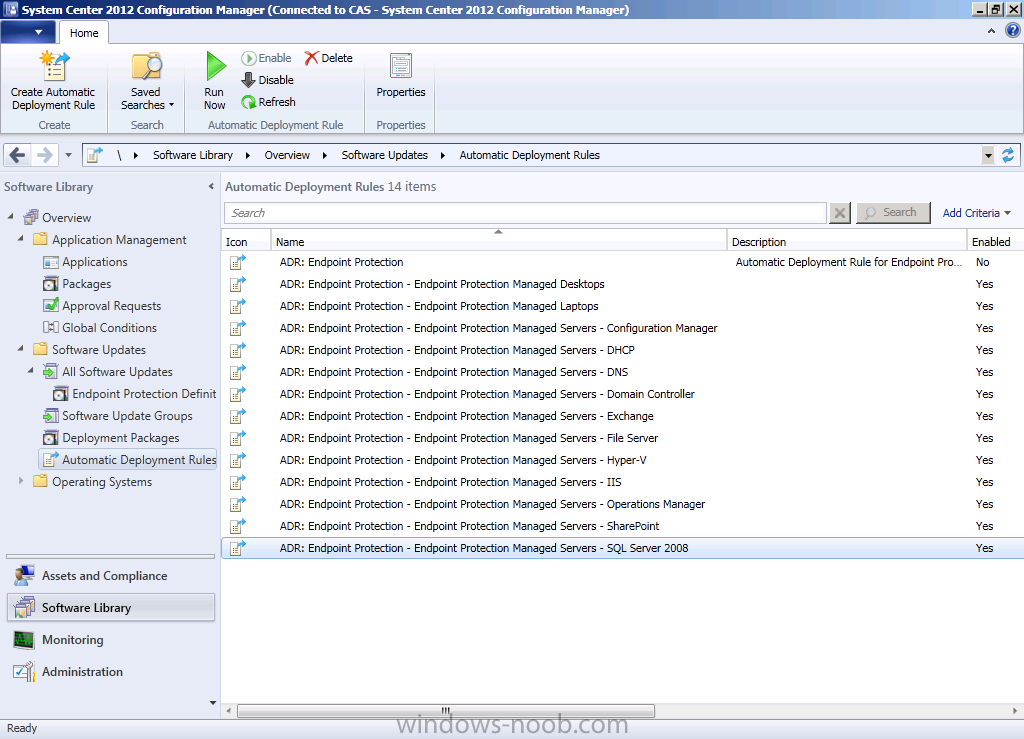Select the Managed Desktops deployment rule
Viewport: 1024px width, 739px height.
pyautogui.click(x=622, y=284)
